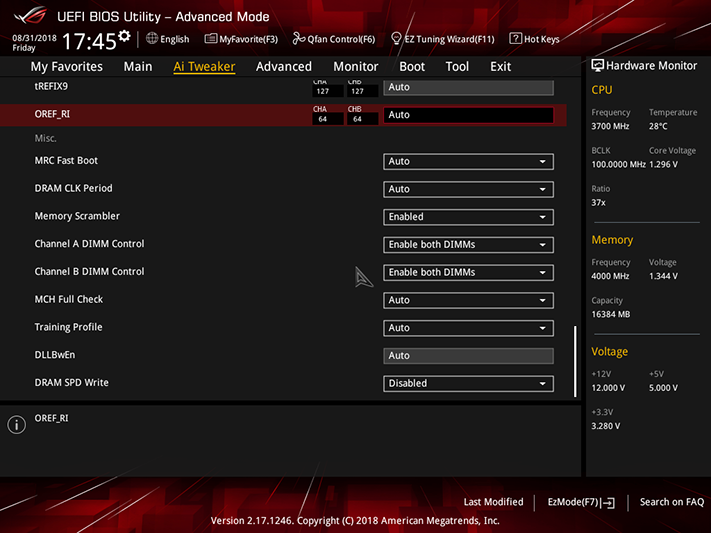Viewport: 711px width, 533px height.
Task: Select the OREF_RI setting row label
Action: point(52,114)
